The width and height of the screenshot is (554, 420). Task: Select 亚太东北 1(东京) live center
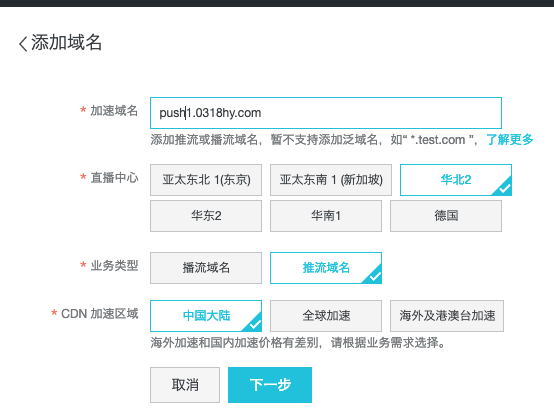click(x=206, y=180)
